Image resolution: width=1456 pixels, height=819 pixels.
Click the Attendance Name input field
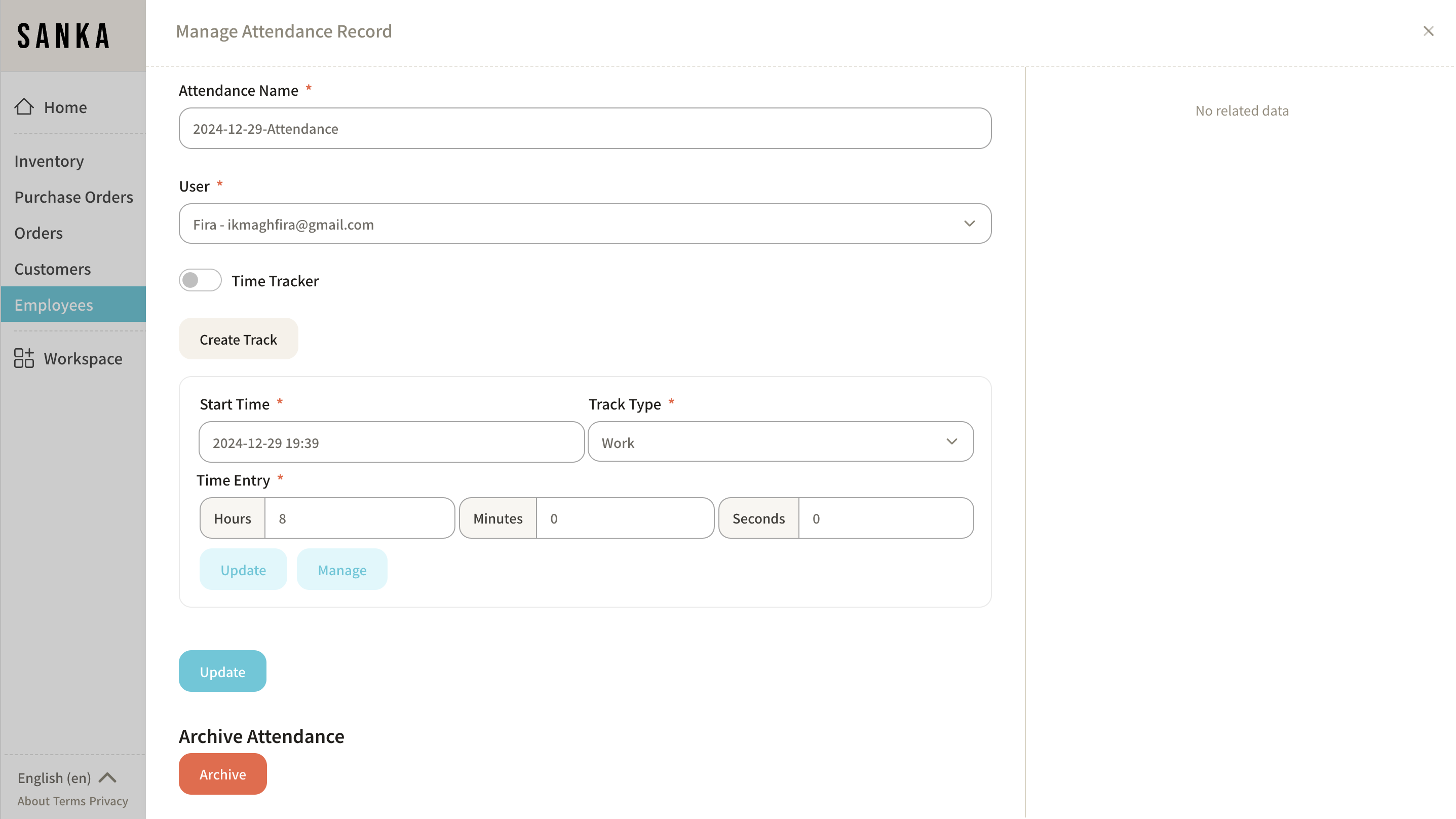tap(585, 129)
